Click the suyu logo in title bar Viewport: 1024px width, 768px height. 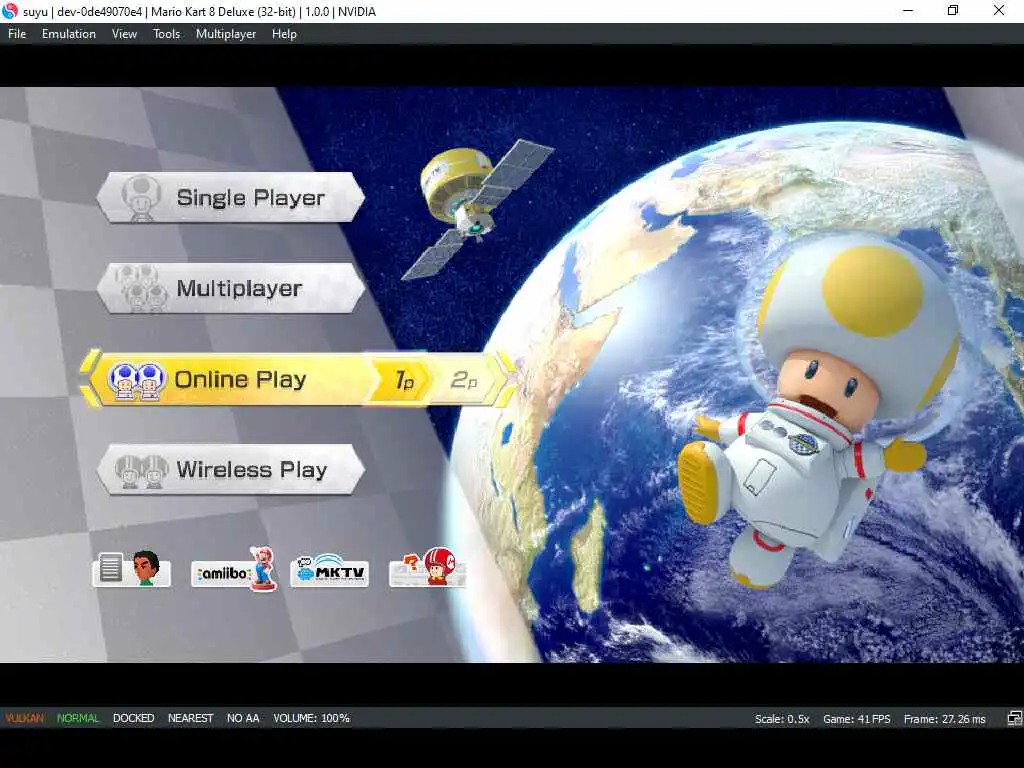point(10,11)
